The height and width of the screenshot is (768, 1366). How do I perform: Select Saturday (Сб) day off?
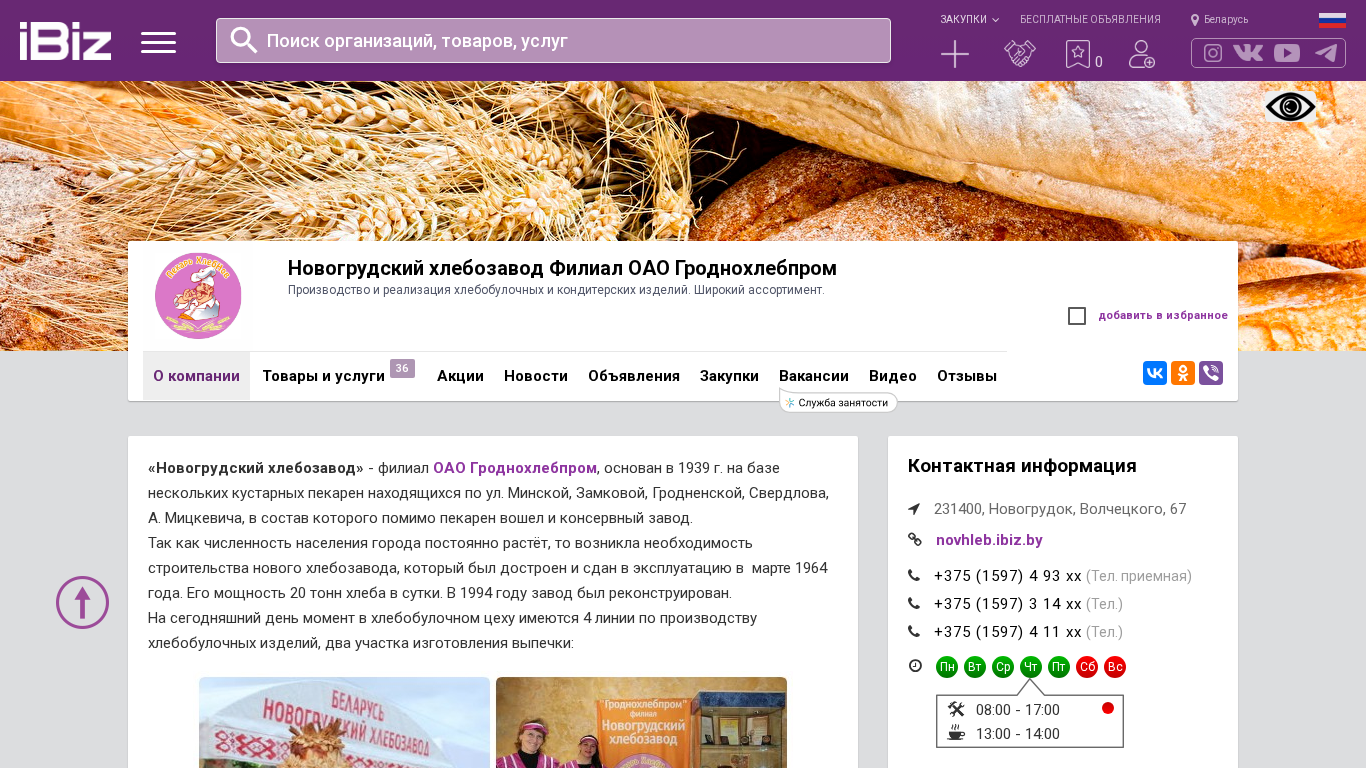(x=1087, y=667)
